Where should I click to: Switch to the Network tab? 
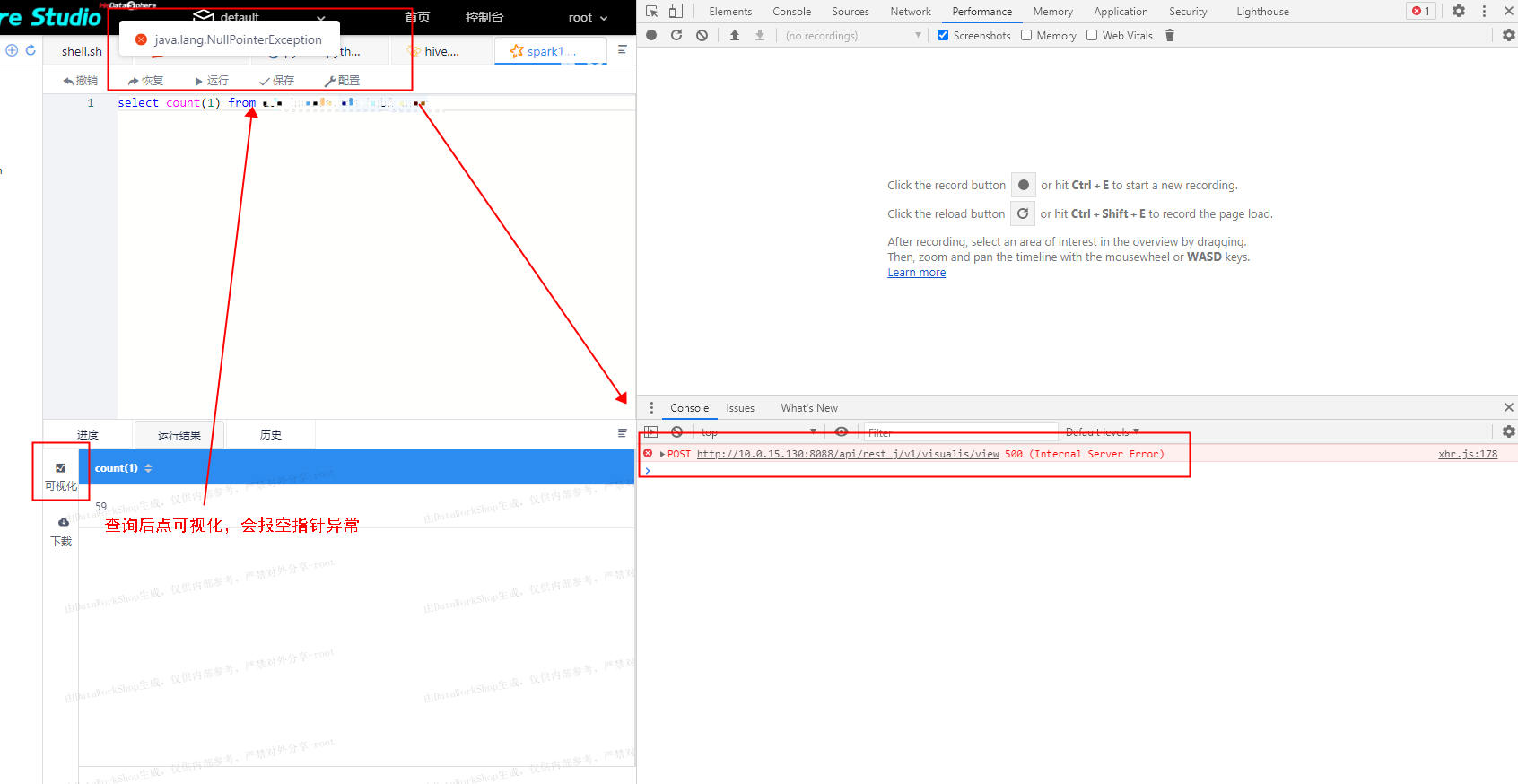pos(911,11)
